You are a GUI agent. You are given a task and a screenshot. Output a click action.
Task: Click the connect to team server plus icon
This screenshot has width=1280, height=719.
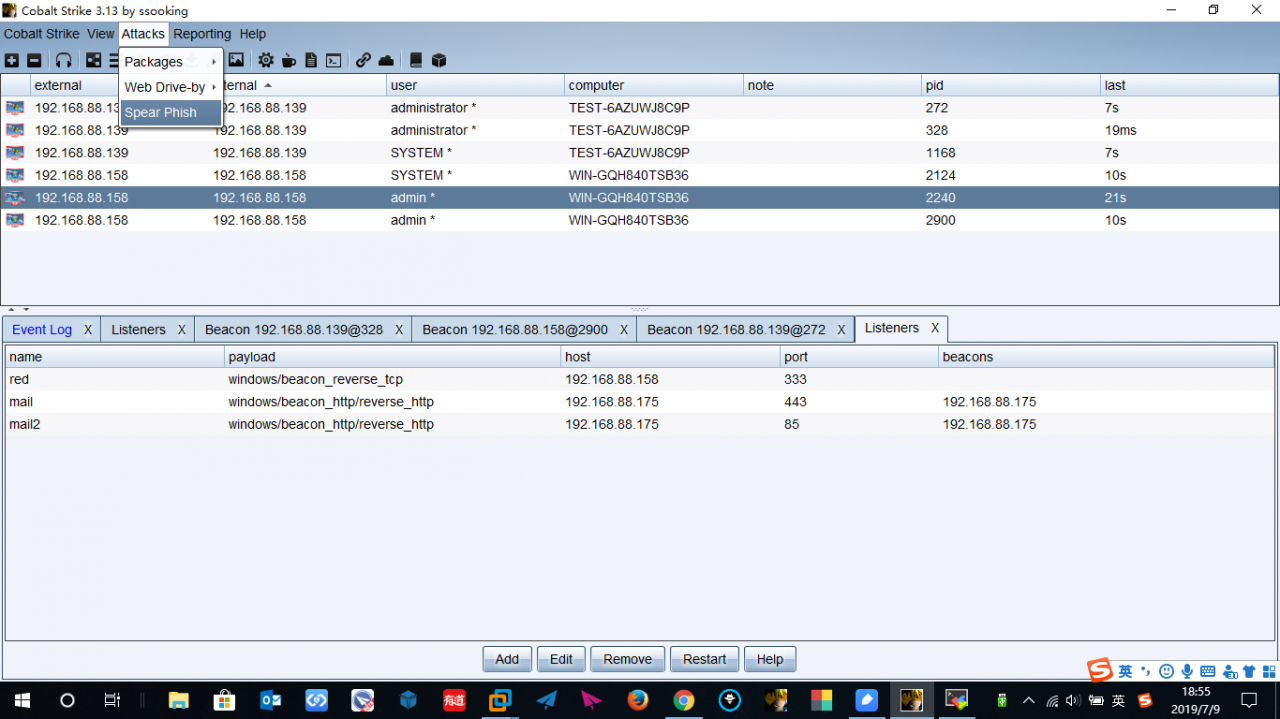tap(12, 61)
